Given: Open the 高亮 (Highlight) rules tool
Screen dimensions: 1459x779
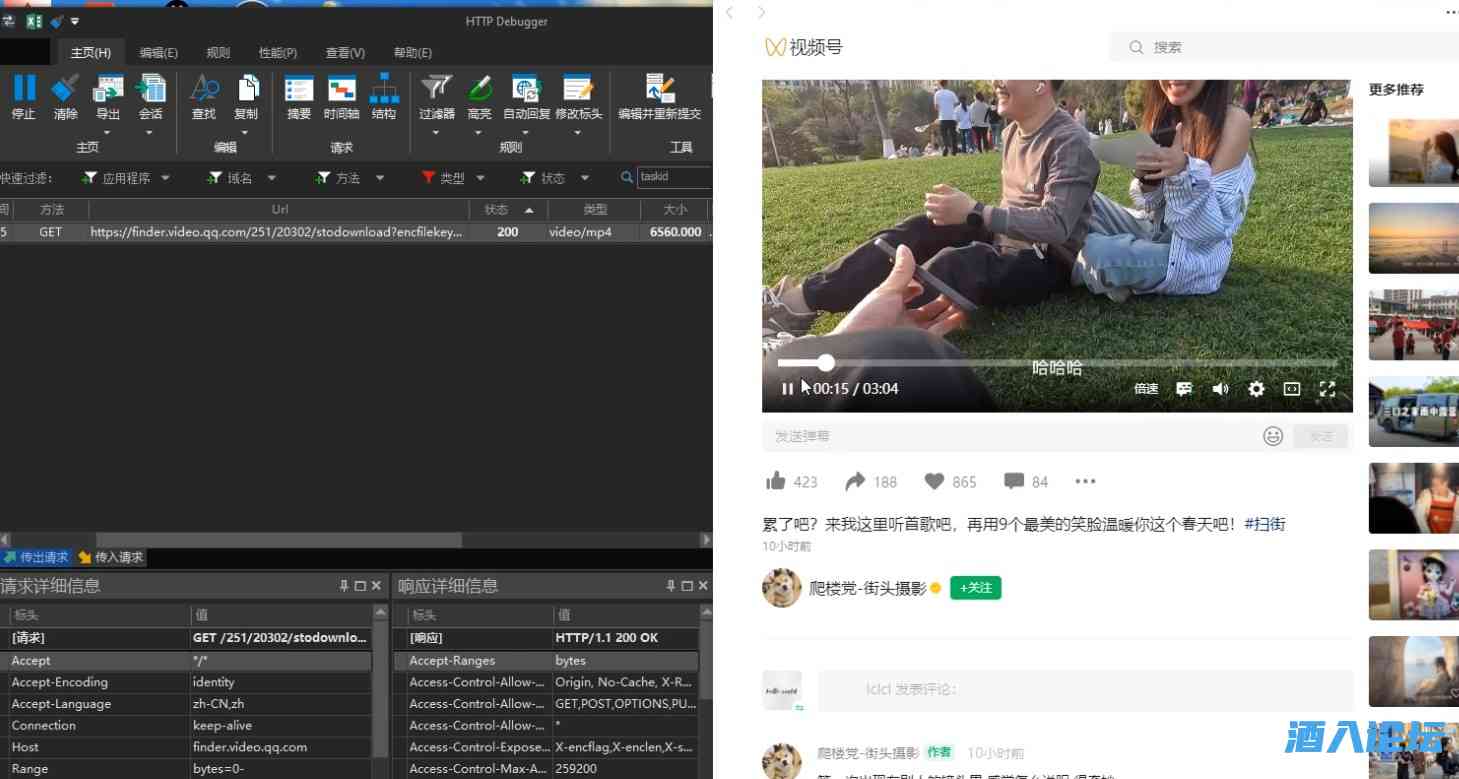Looking at the screenshot, I should click(x=479, y=97).
